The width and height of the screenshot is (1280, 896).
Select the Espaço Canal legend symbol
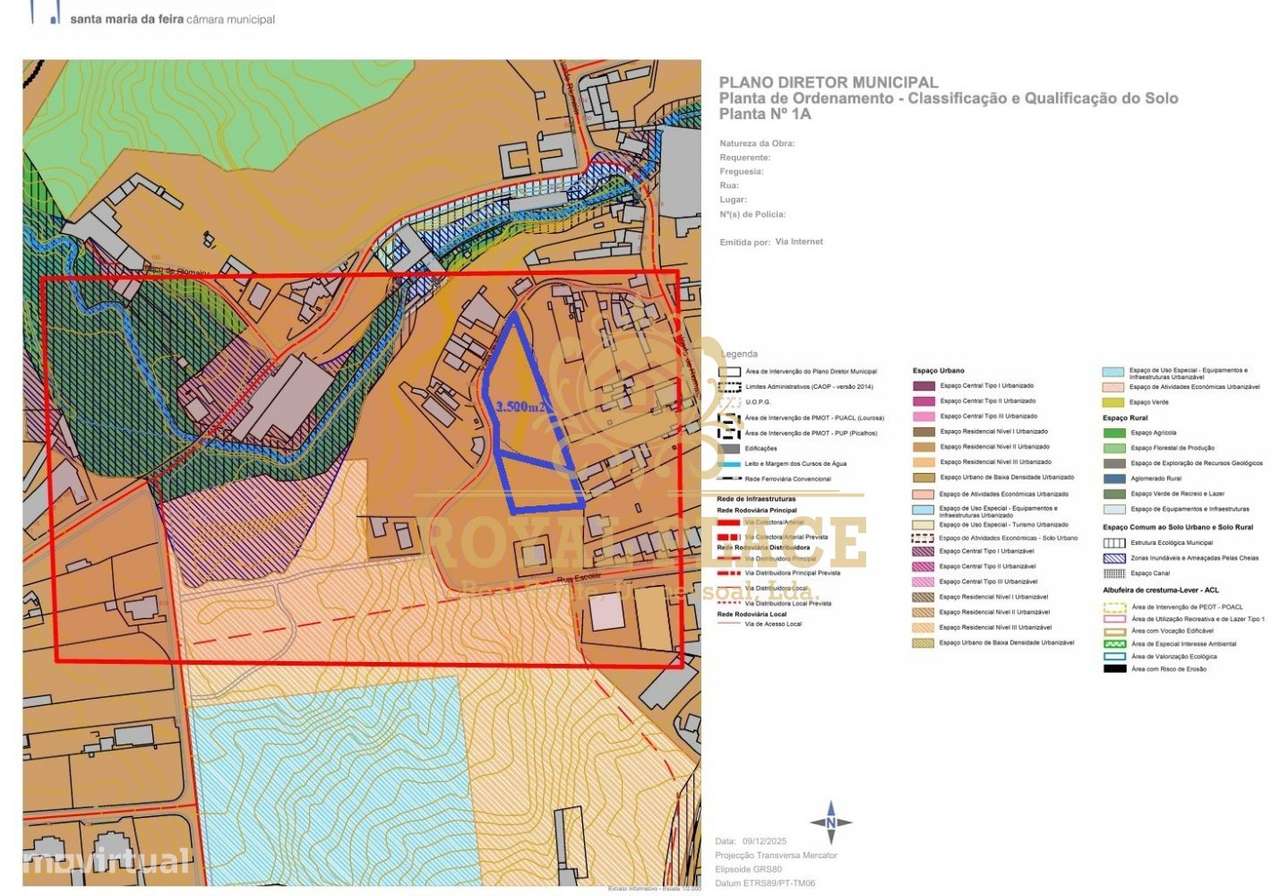(1113, 573)
